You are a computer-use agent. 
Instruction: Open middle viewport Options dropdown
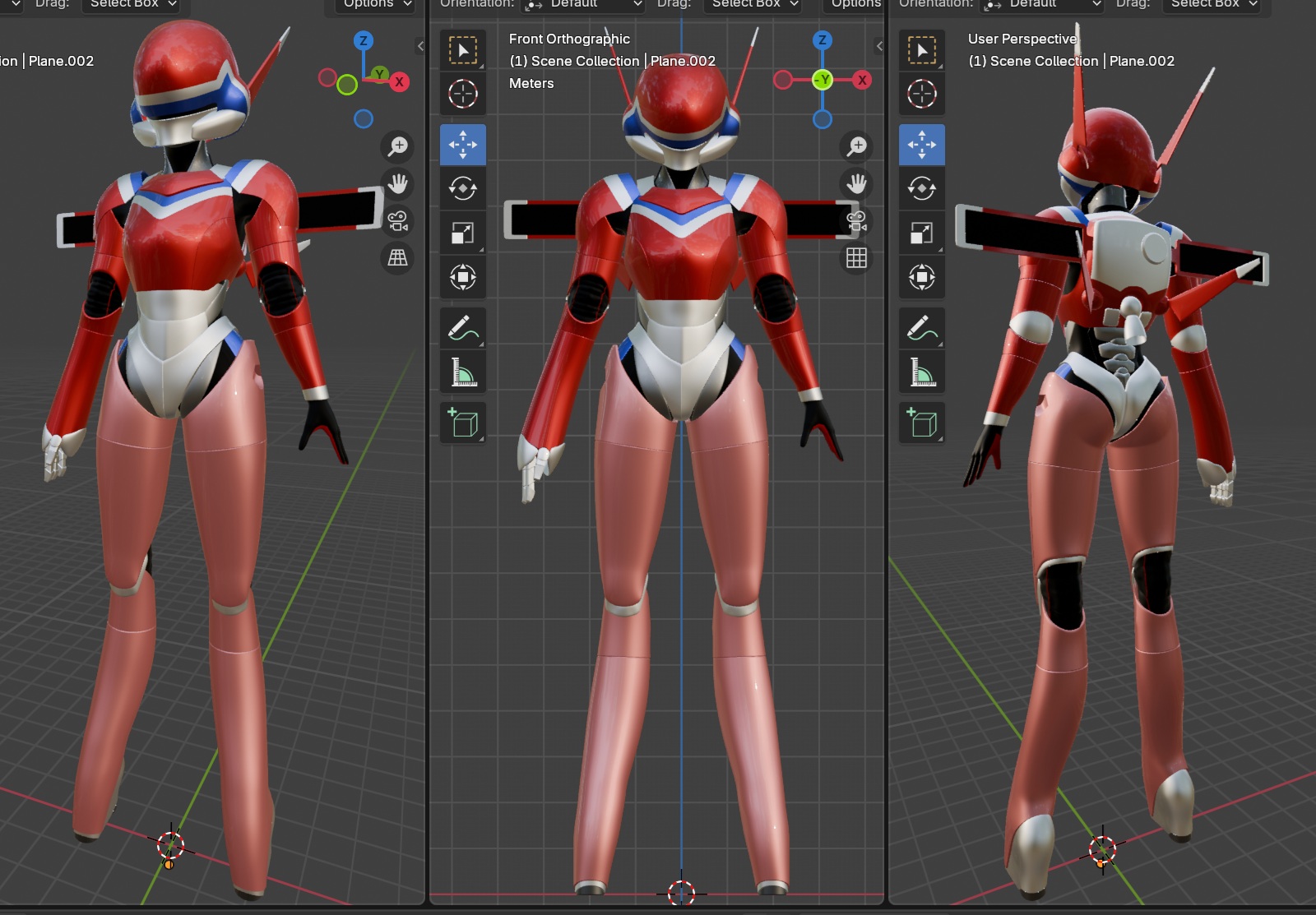[854, 4]
